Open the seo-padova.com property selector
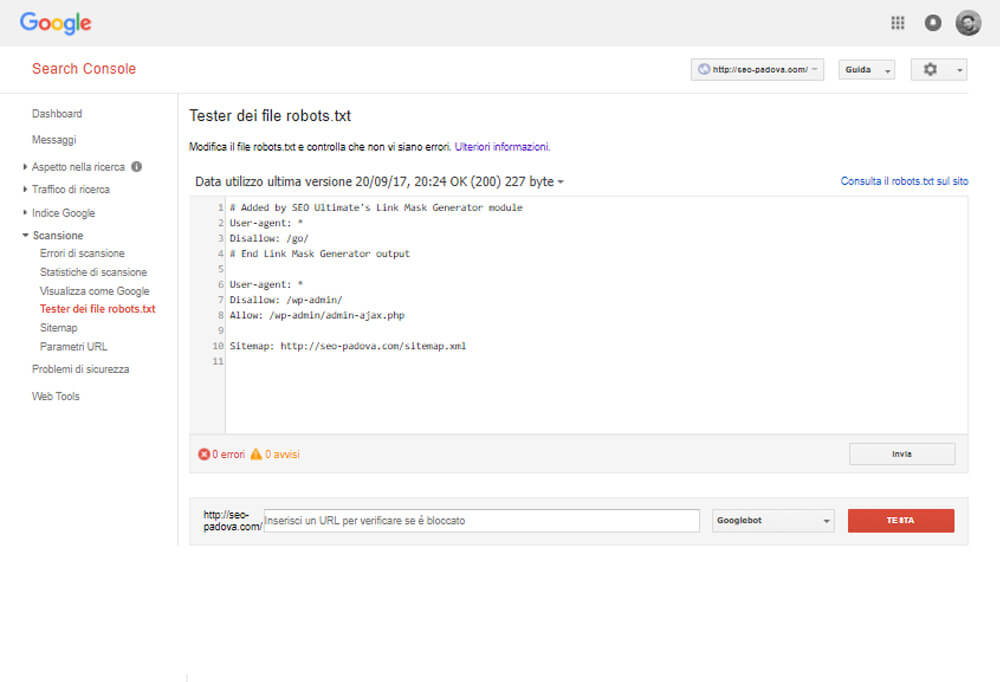This screenshot has width=1000, height=682. coord(757,70)
